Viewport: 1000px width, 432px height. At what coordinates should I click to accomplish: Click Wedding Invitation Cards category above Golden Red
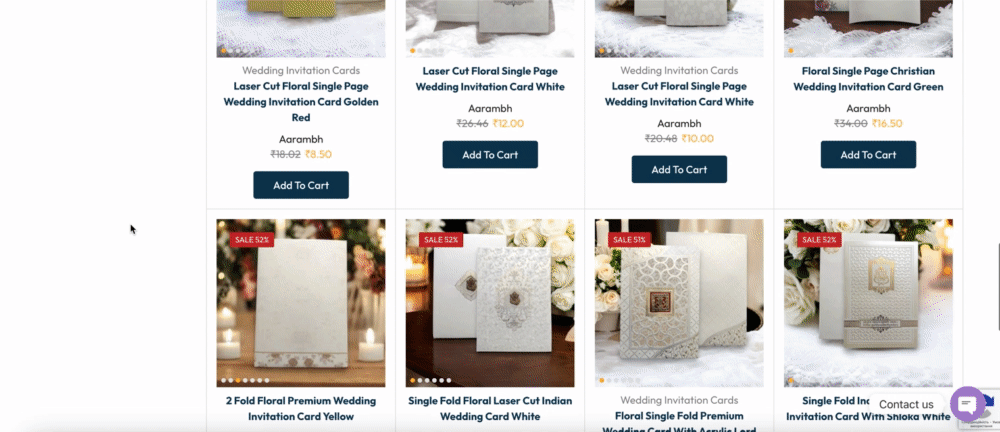click(301, 70)
